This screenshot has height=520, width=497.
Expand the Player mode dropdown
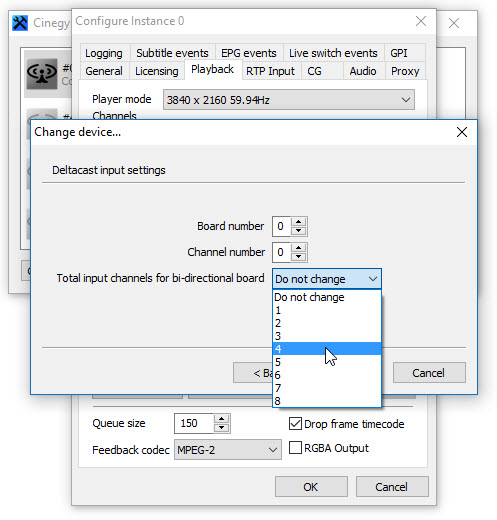[x=289, y=100]
